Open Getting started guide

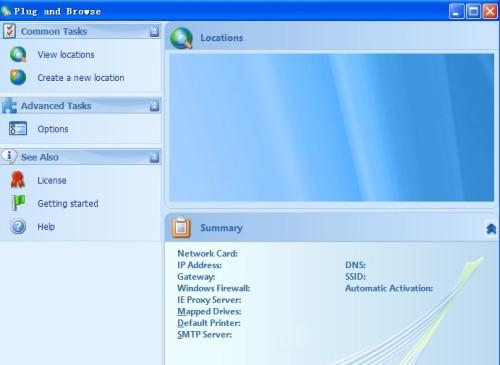point(68,203)
